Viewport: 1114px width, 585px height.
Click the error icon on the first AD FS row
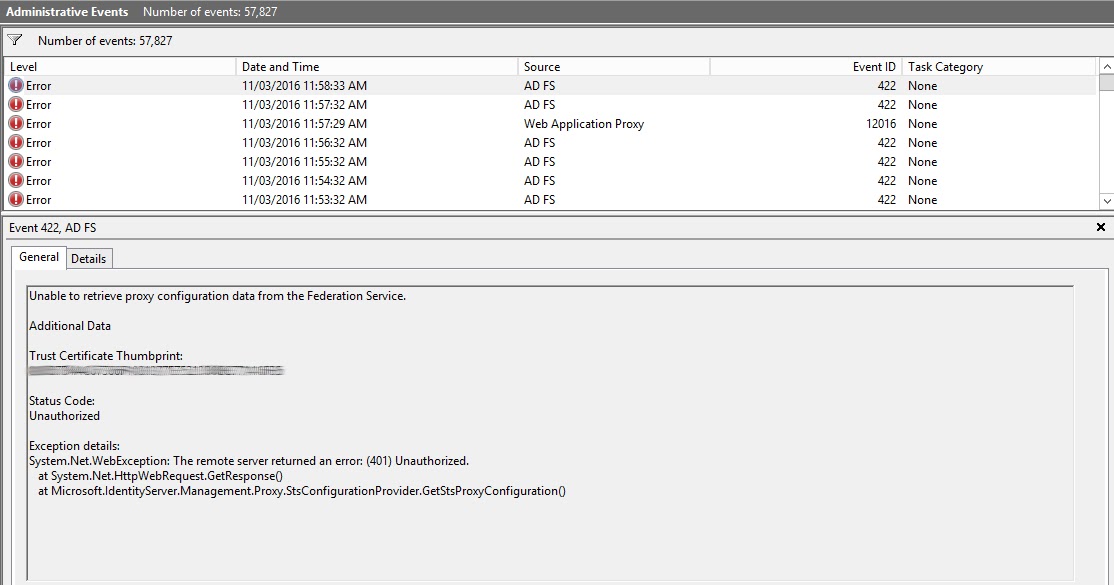(13, 85)
